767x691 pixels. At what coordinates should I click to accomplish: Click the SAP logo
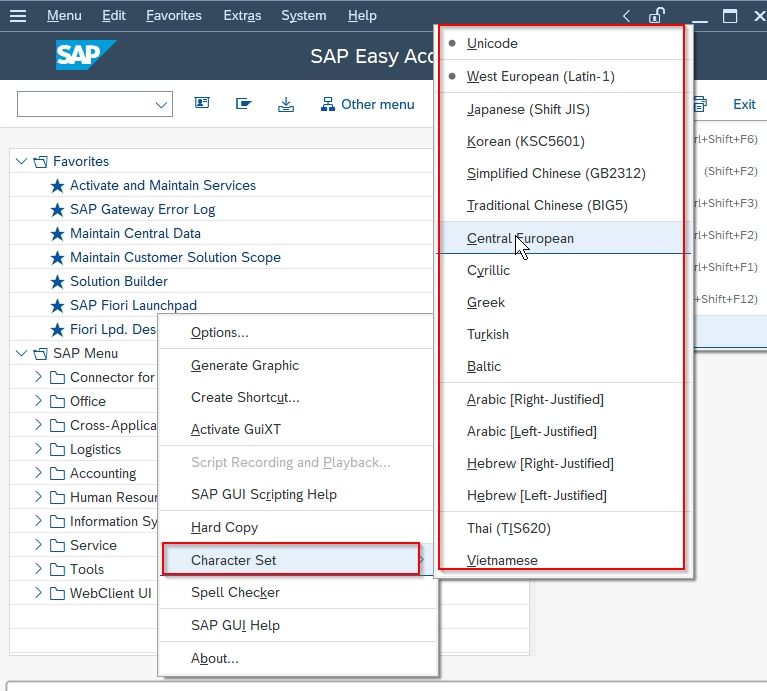point(86,55)
